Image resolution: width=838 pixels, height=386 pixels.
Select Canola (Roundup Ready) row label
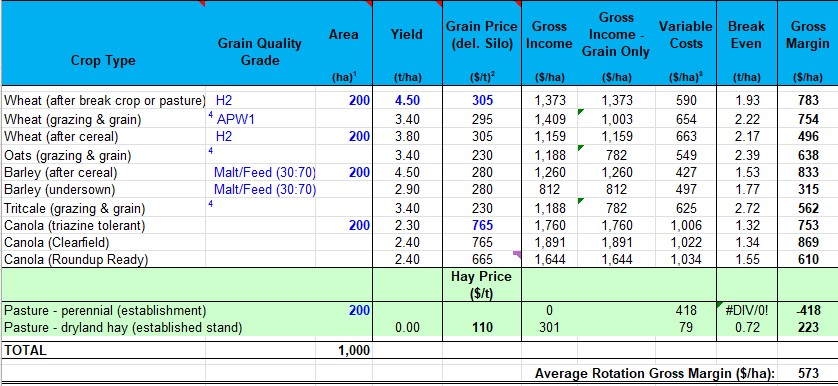(x=76, y=259)
